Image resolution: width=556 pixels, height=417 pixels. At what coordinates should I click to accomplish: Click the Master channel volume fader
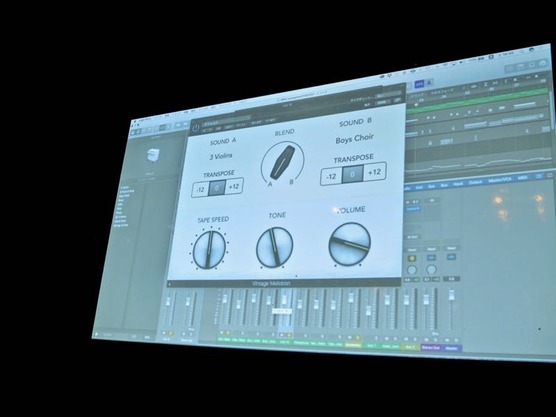click(451, 295)
